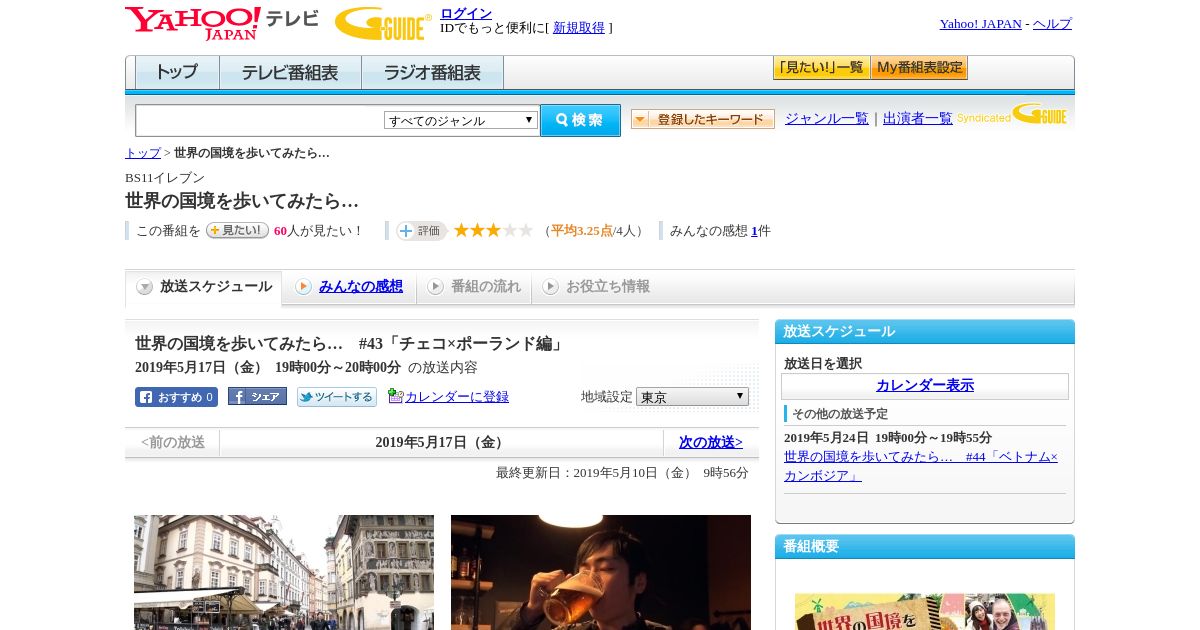Click the G-GUIDE logo in the header

point(383,23)
